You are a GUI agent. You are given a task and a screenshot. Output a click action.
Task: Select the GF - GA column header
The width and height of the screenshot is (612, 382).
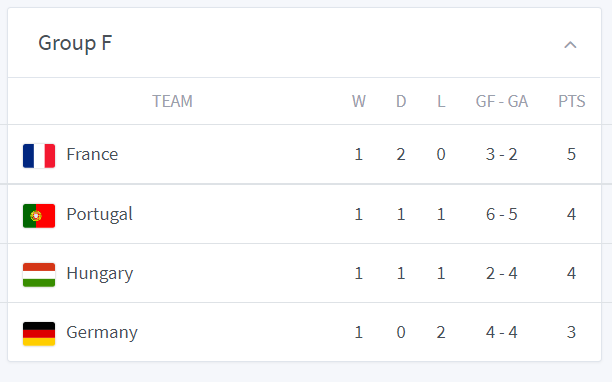click(502, 101)
